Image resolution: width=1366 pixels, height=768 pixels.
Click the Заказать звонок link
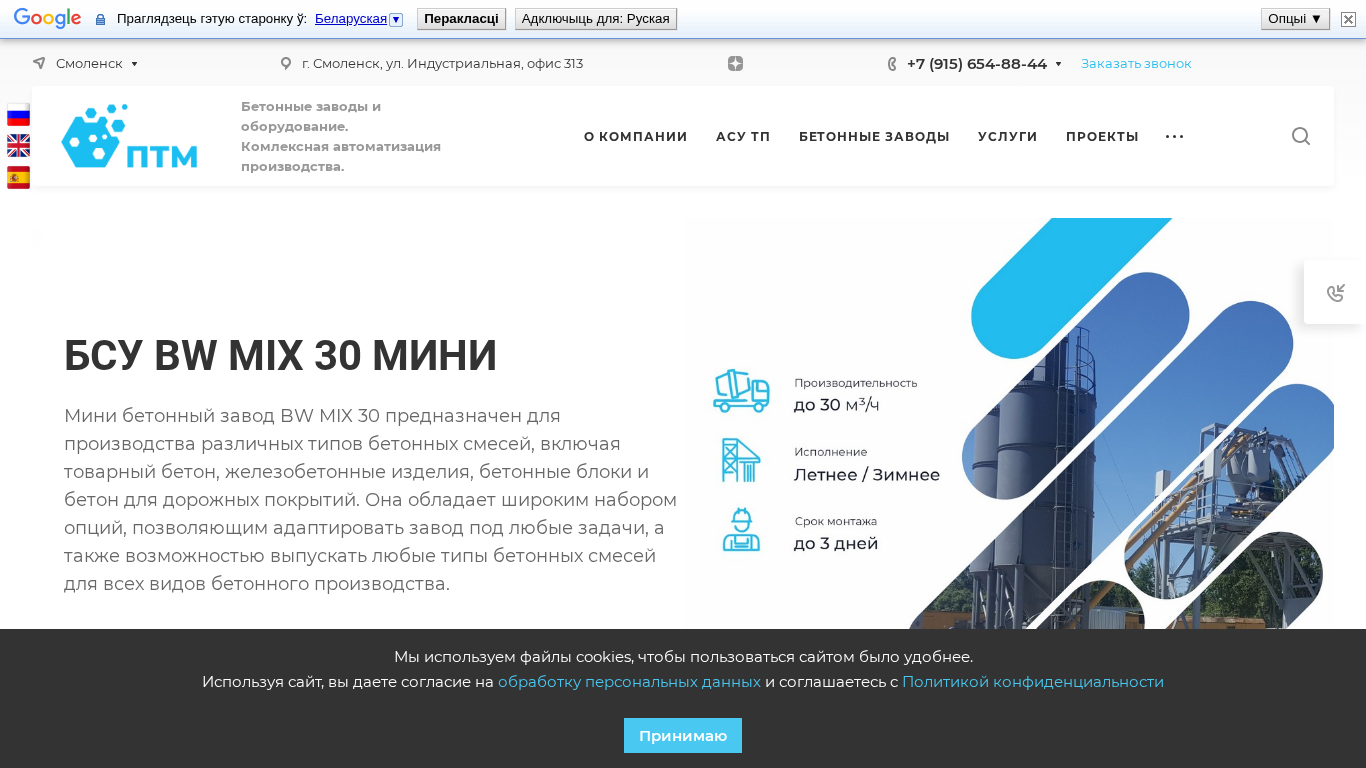1136,64
